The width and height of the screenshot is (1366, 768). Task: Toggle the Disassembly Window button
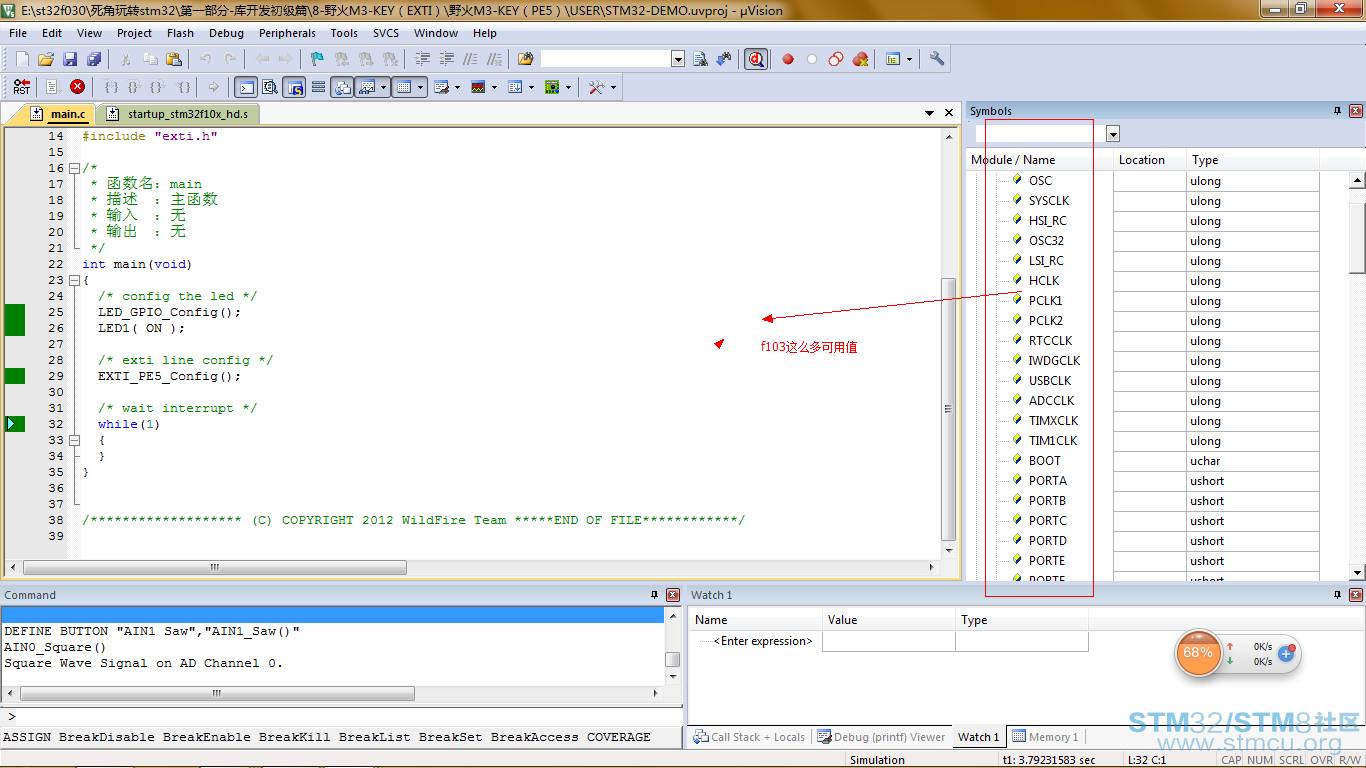[269, 87]
